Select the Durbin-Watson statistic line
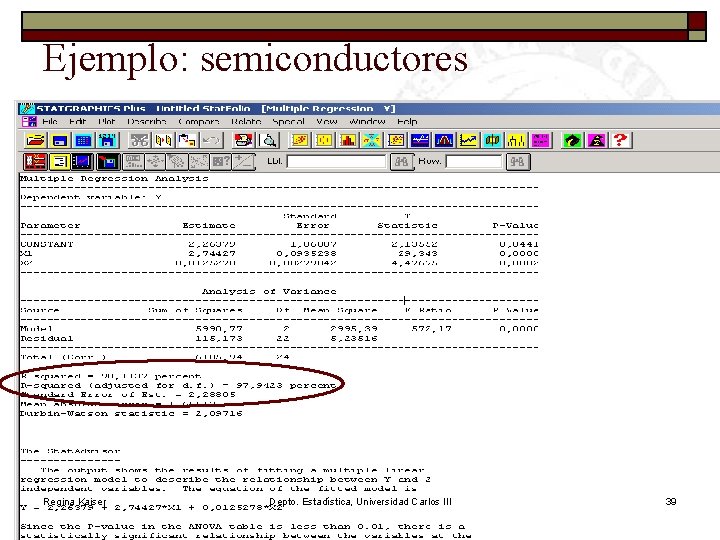The width and height of the screenshot is (720, 540). point(131,414)
